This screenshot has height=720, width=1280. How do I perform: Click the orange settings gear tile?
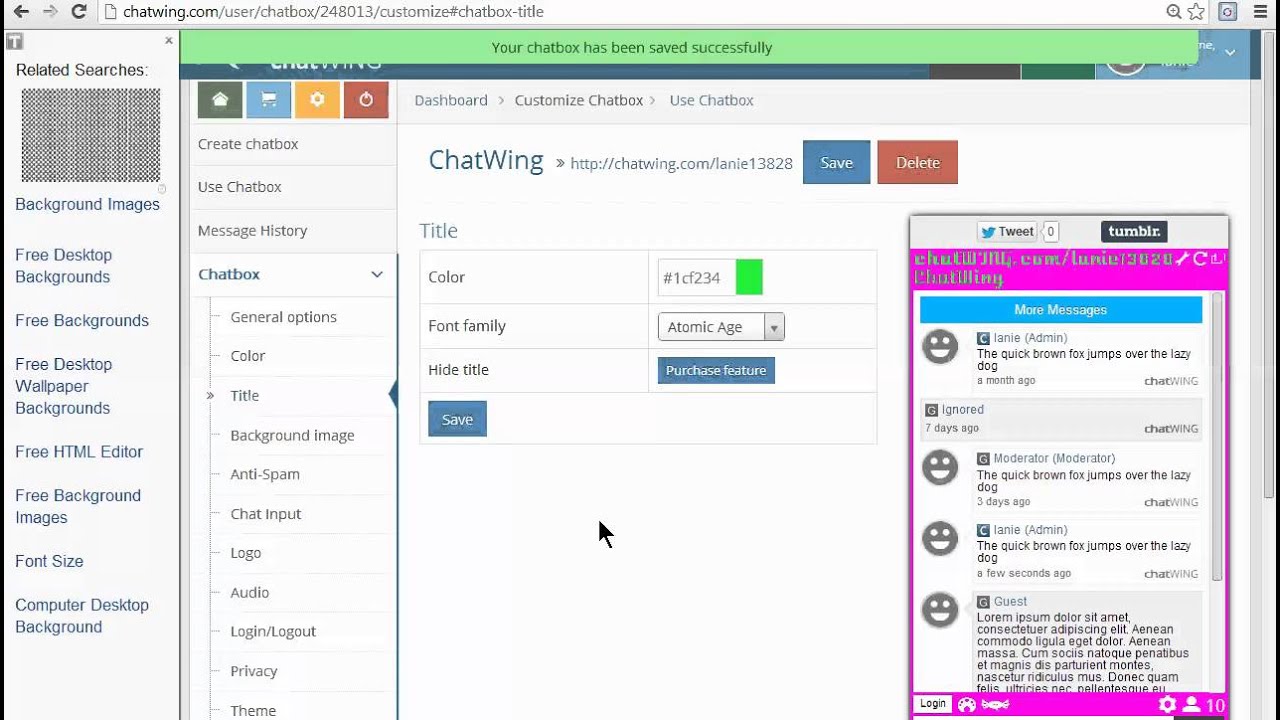coord(317,99)
